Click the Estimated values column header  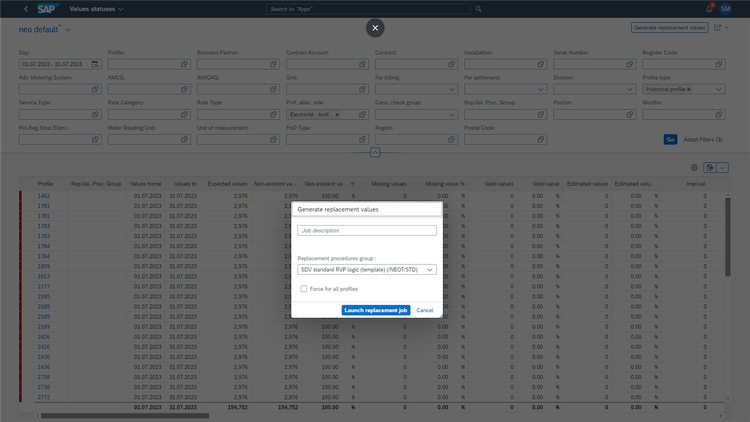587,184
